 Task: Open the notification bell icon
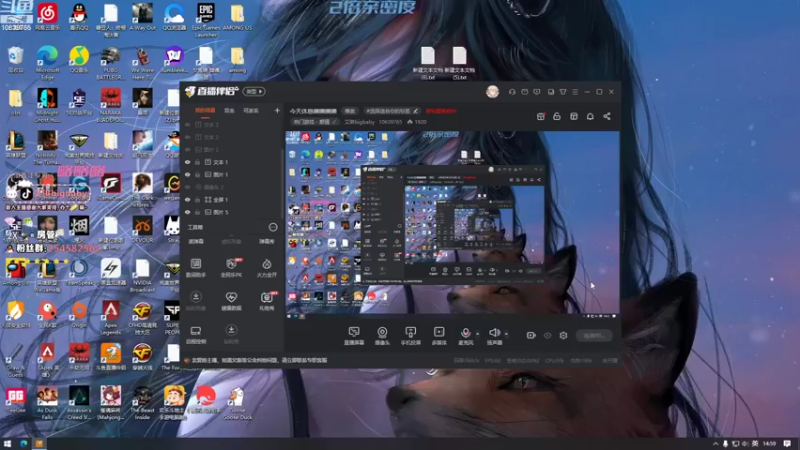(x=590, y=116)
